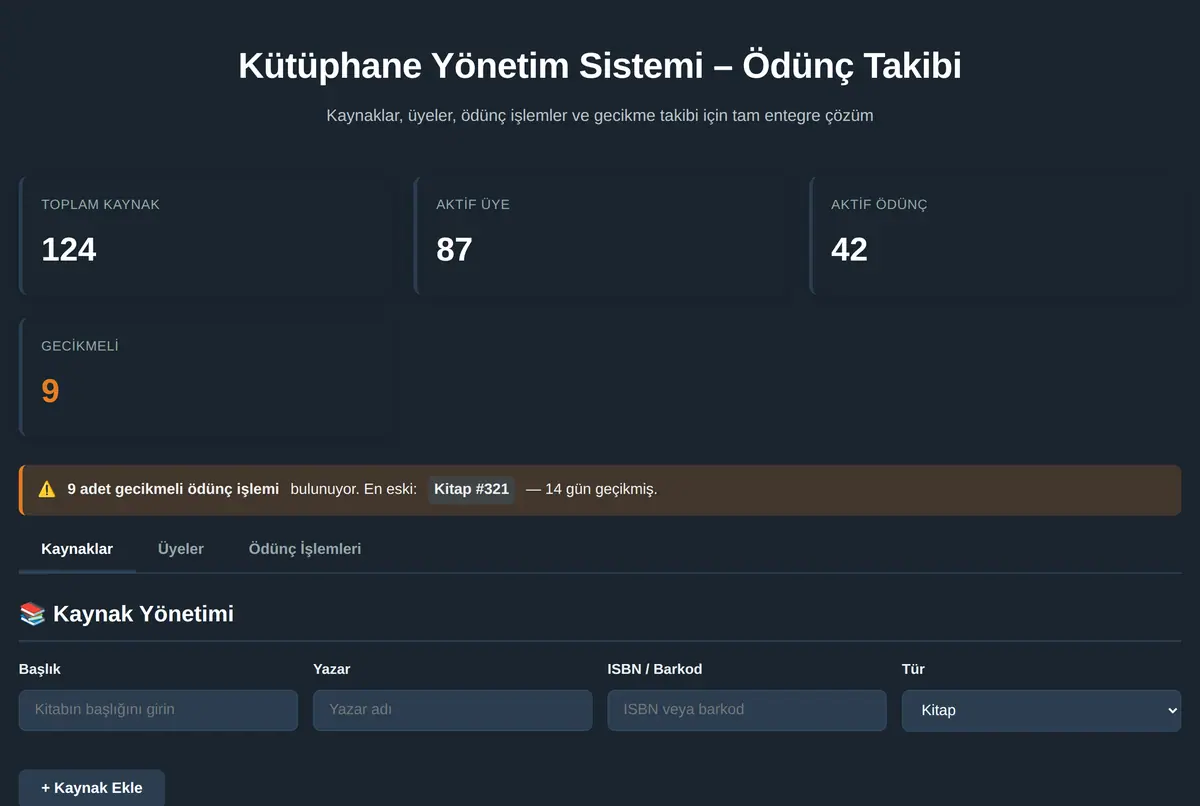Open the Ödünç İşlemleri tab
The height and width of the screenshot is (806, 1200).
[305, 549]
